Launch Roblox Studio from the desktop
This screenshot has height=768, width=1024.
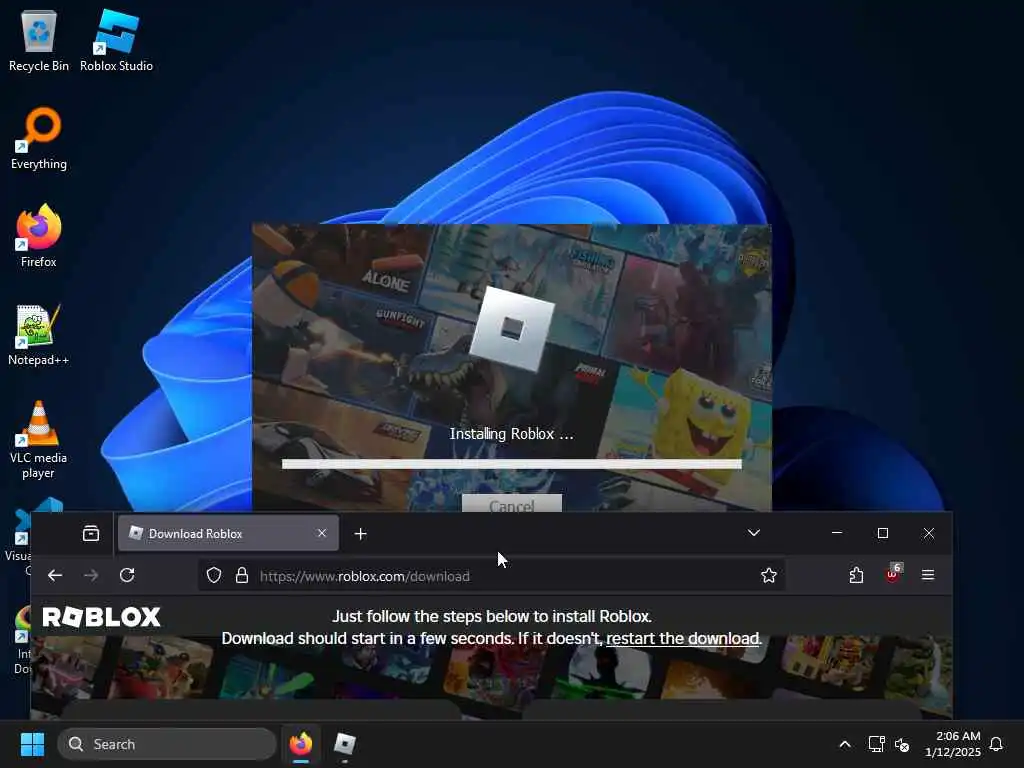point(116,40)
